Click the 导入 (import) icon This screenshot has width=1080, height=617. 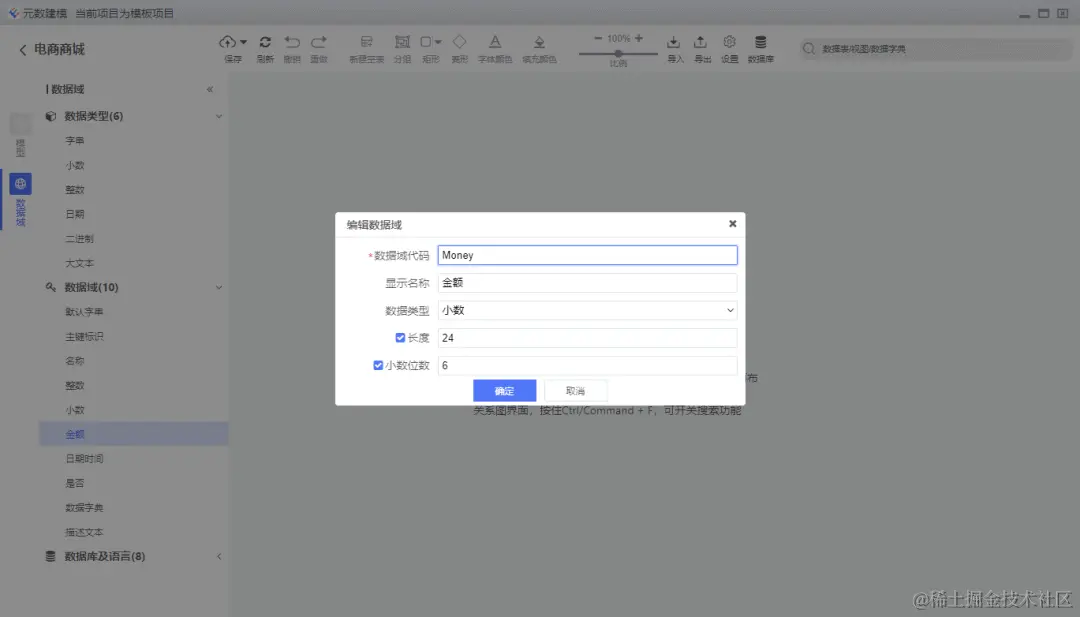(674, 42)
